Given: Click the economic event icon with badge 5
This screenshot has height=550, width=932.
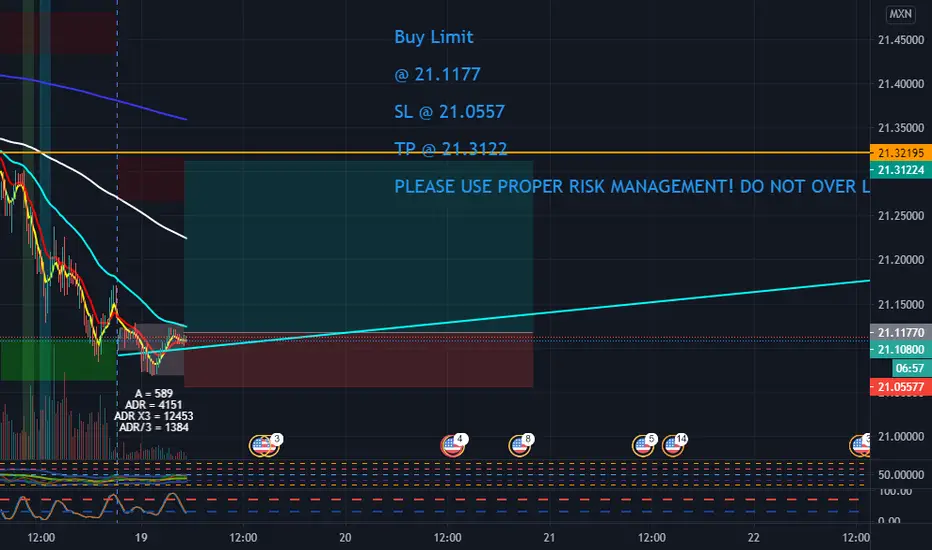Looking at the screenshot, I should 643,445.
